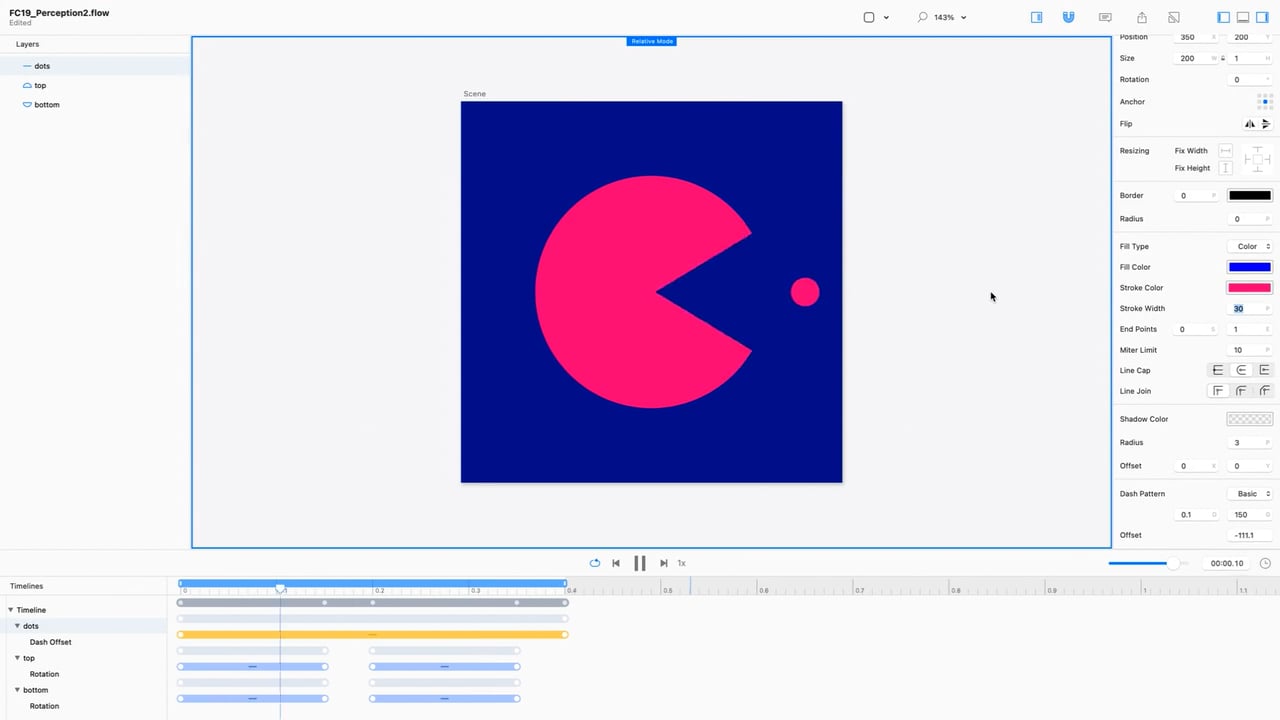Open the pink Stroke Color swatch
This screenshot has height=720, width=1280.
click(1249, 288)
